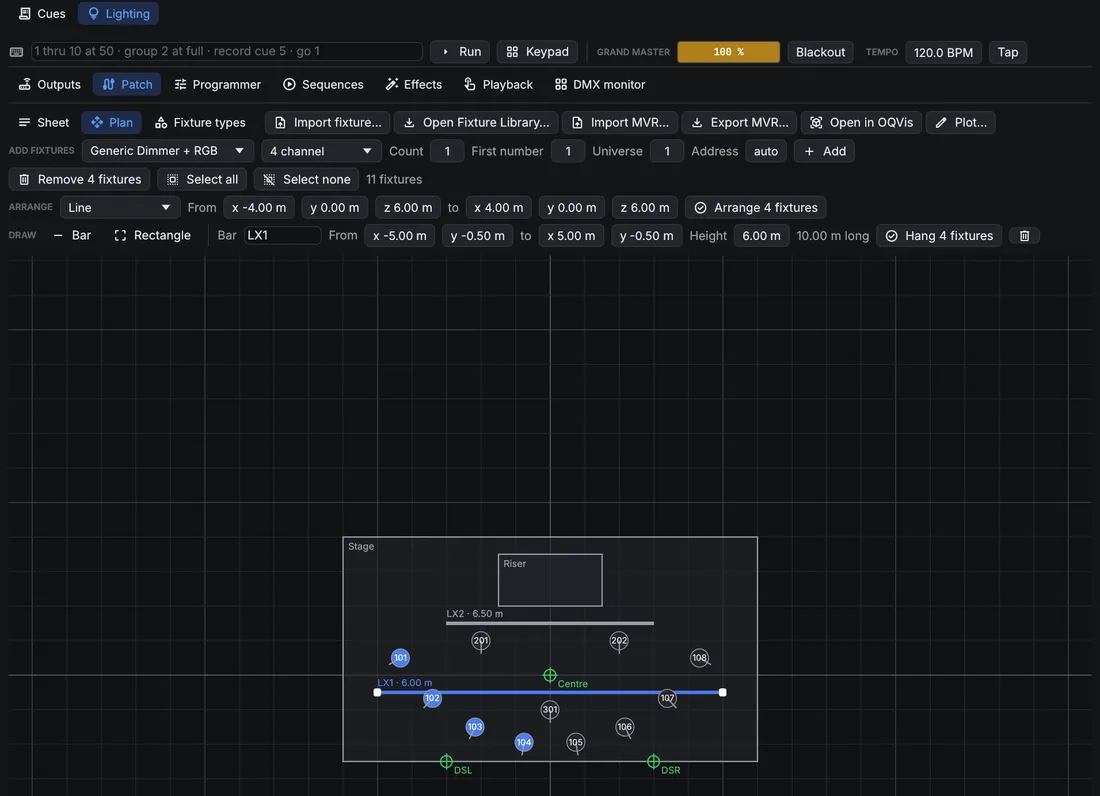Click Open Fixture Library... button
This screenshot has width=1100, height=796.
[476, 123]
